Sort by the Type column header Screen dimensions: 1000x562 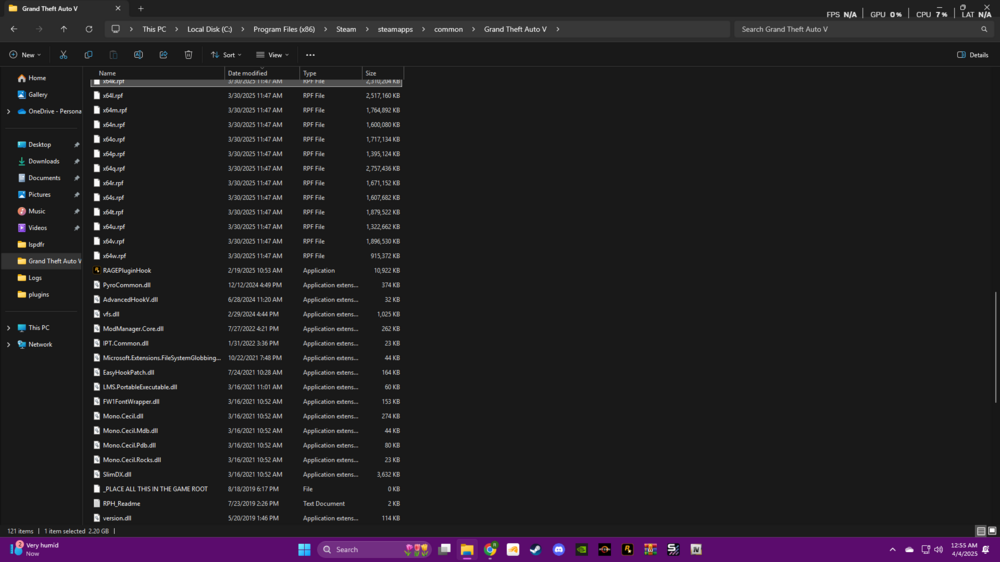330,73
